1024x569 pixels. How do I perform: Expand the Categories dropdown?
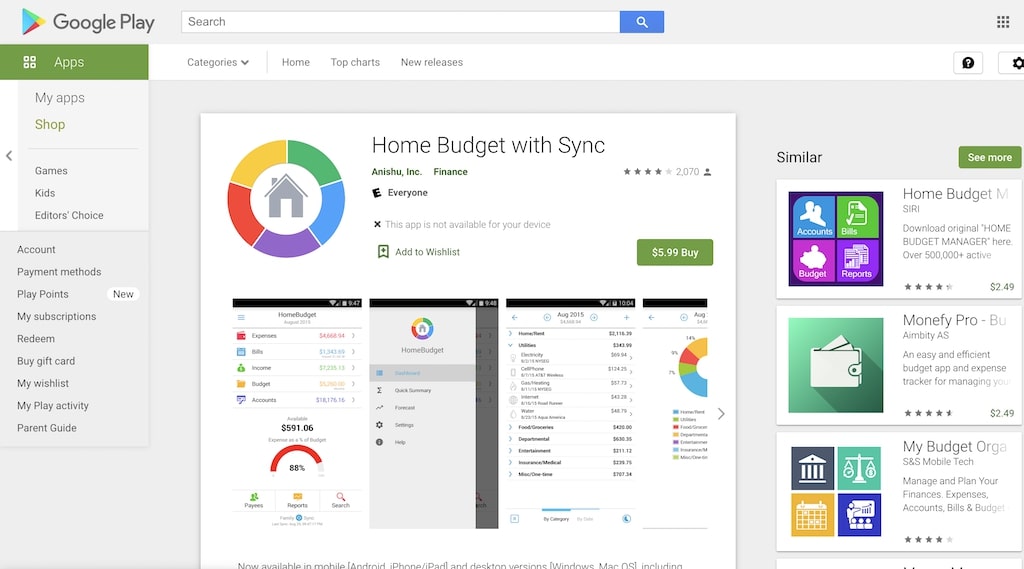coord(217,62)
